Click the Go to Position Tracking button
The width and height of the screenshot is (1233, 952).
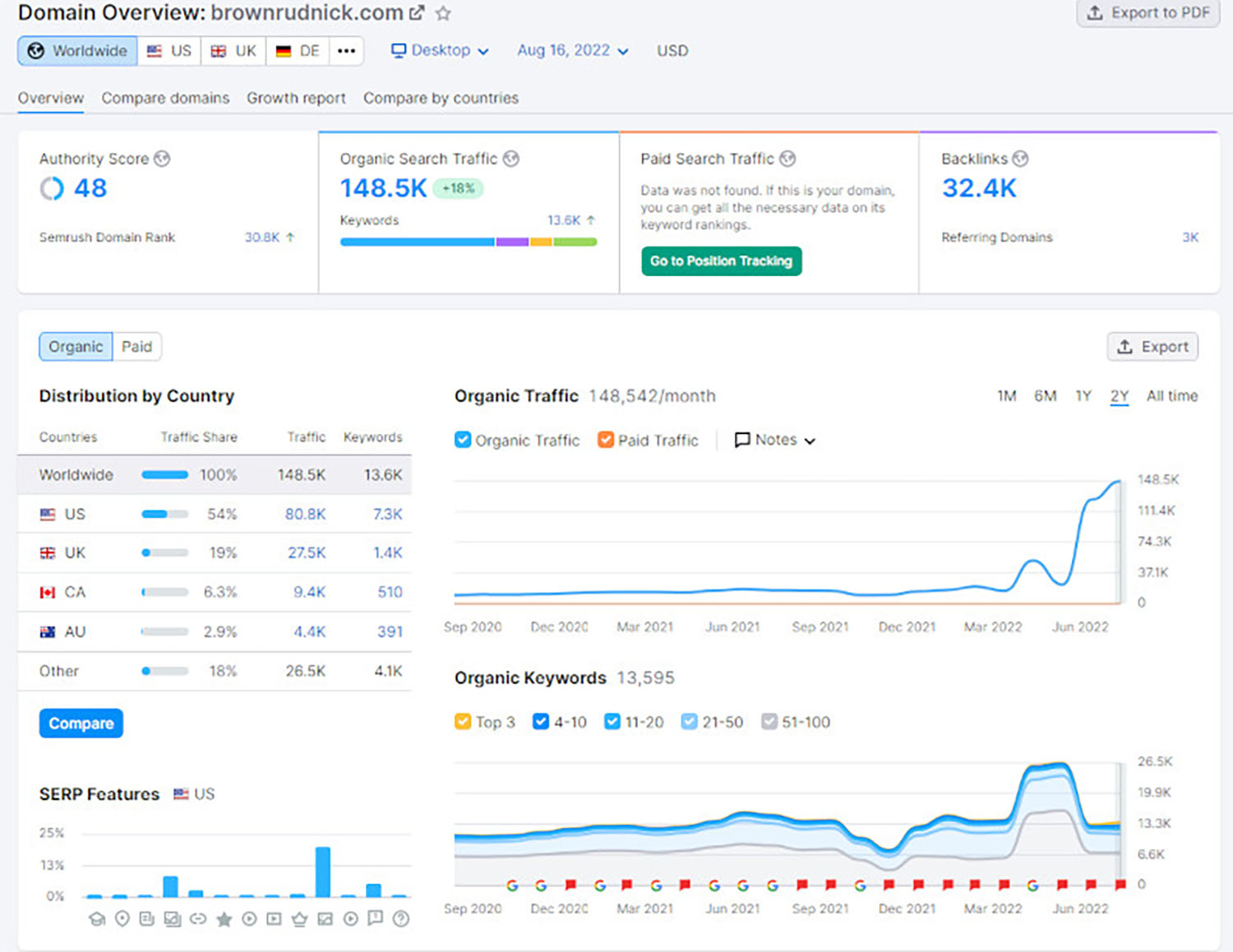721,261
